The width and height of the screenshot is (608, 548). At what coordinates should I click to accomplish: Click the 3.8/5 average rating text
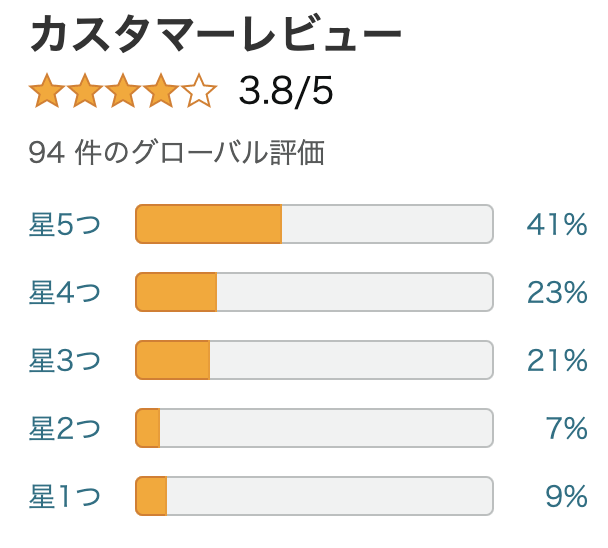tap(286, 91)
